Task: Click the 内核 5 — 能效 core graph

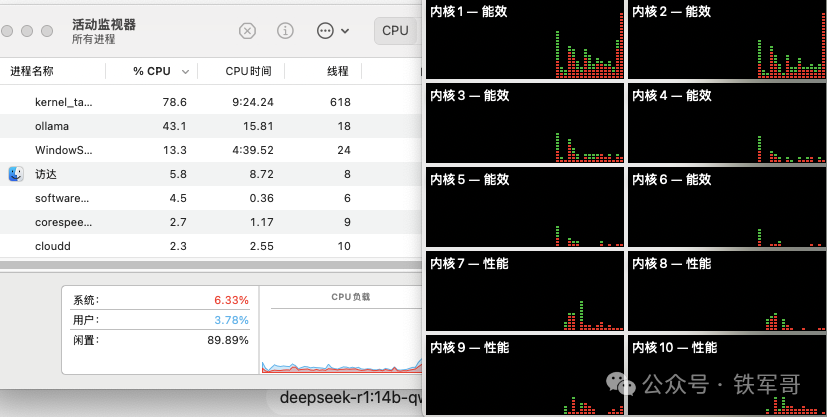Action: click(525, 207)
